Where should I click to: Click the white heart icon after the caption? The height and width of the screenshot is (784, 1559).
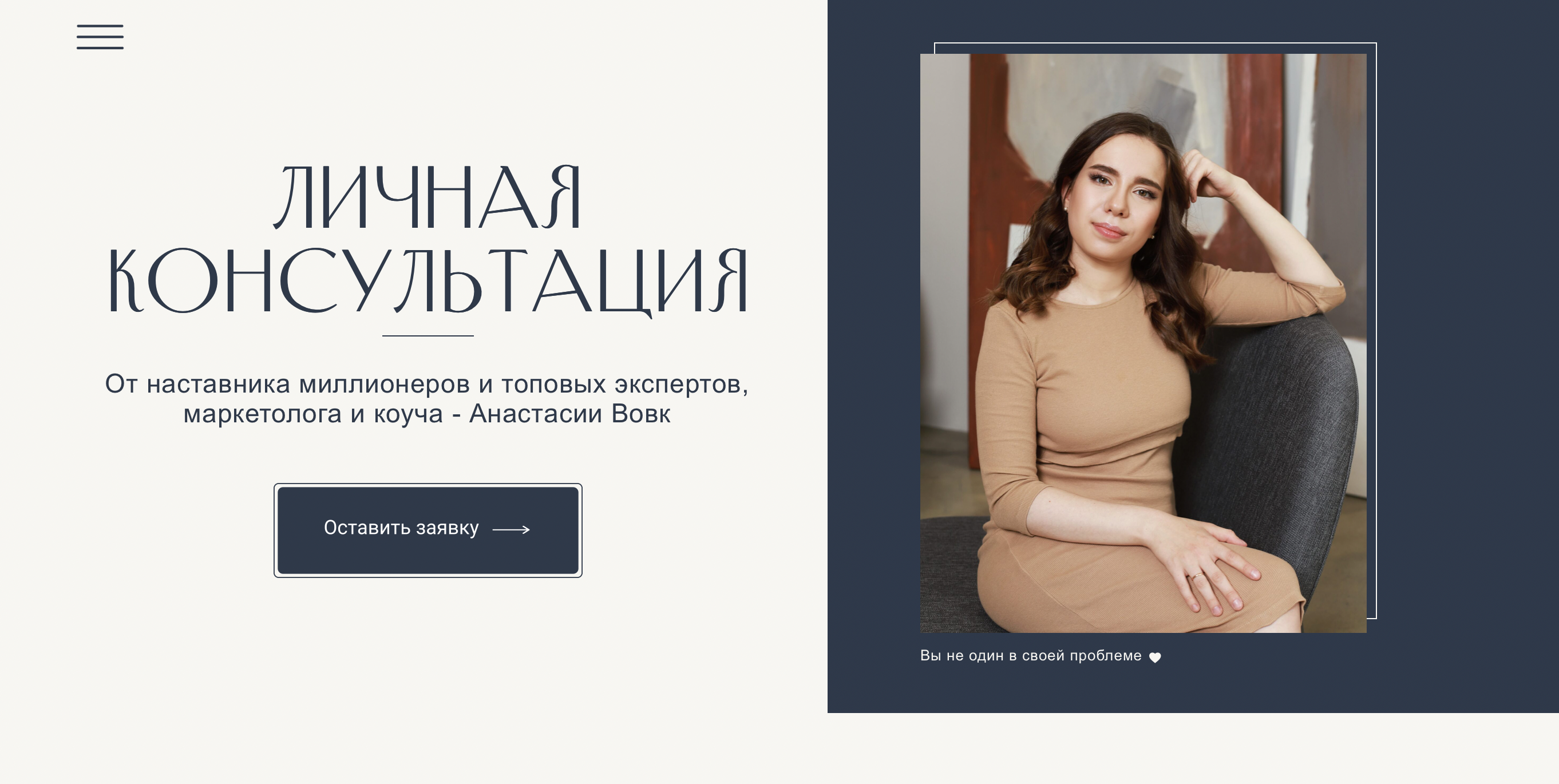pos(1155,658)
